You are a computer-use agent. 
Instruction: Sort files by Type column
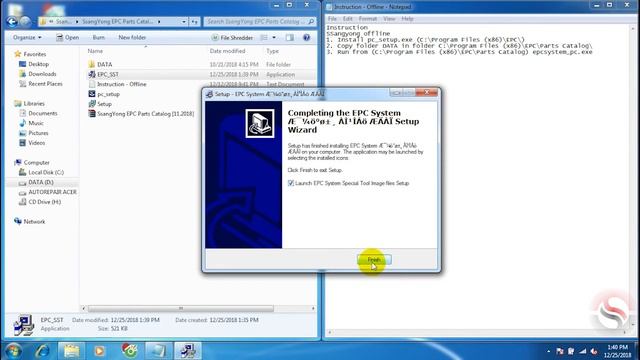[272, 51]
